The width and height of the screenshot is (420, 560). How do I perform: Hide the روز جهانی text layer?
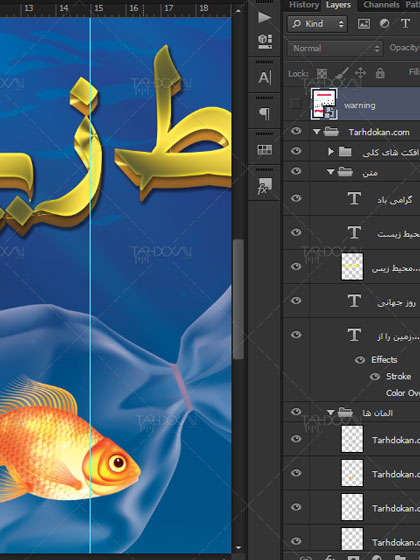click(x=296, y=300)
